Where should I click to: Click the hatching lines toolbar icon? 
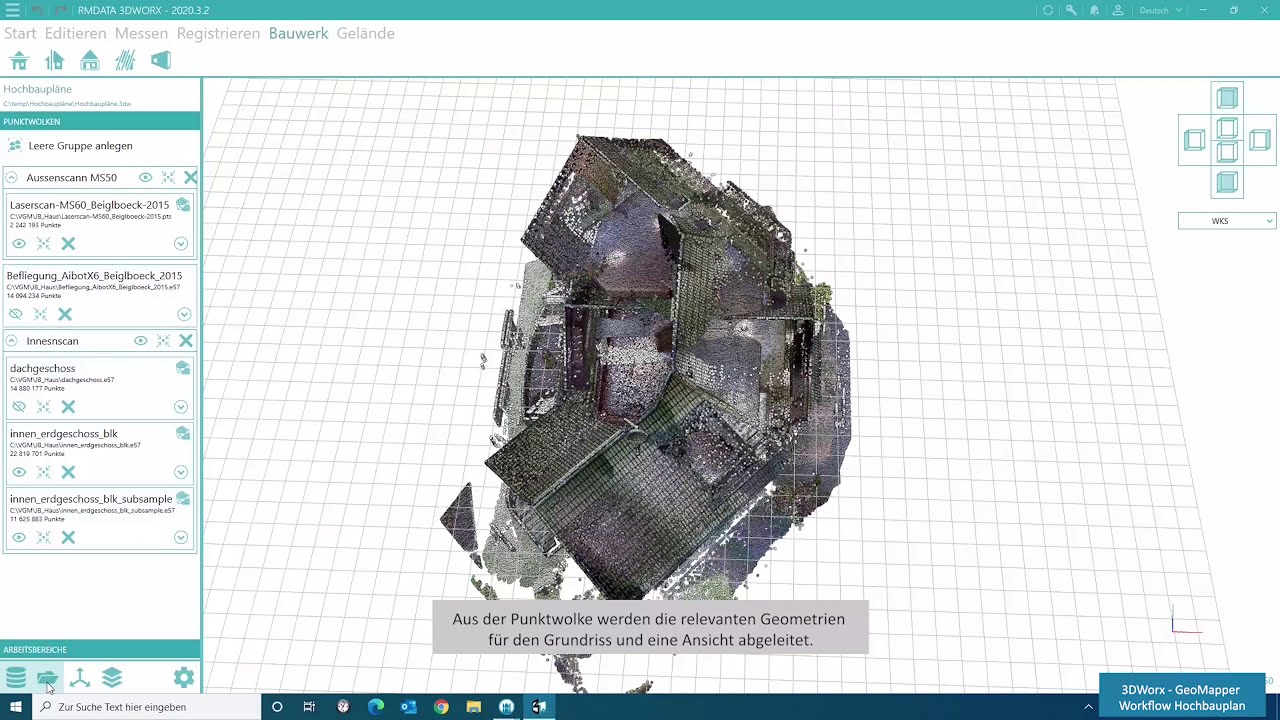125,61
